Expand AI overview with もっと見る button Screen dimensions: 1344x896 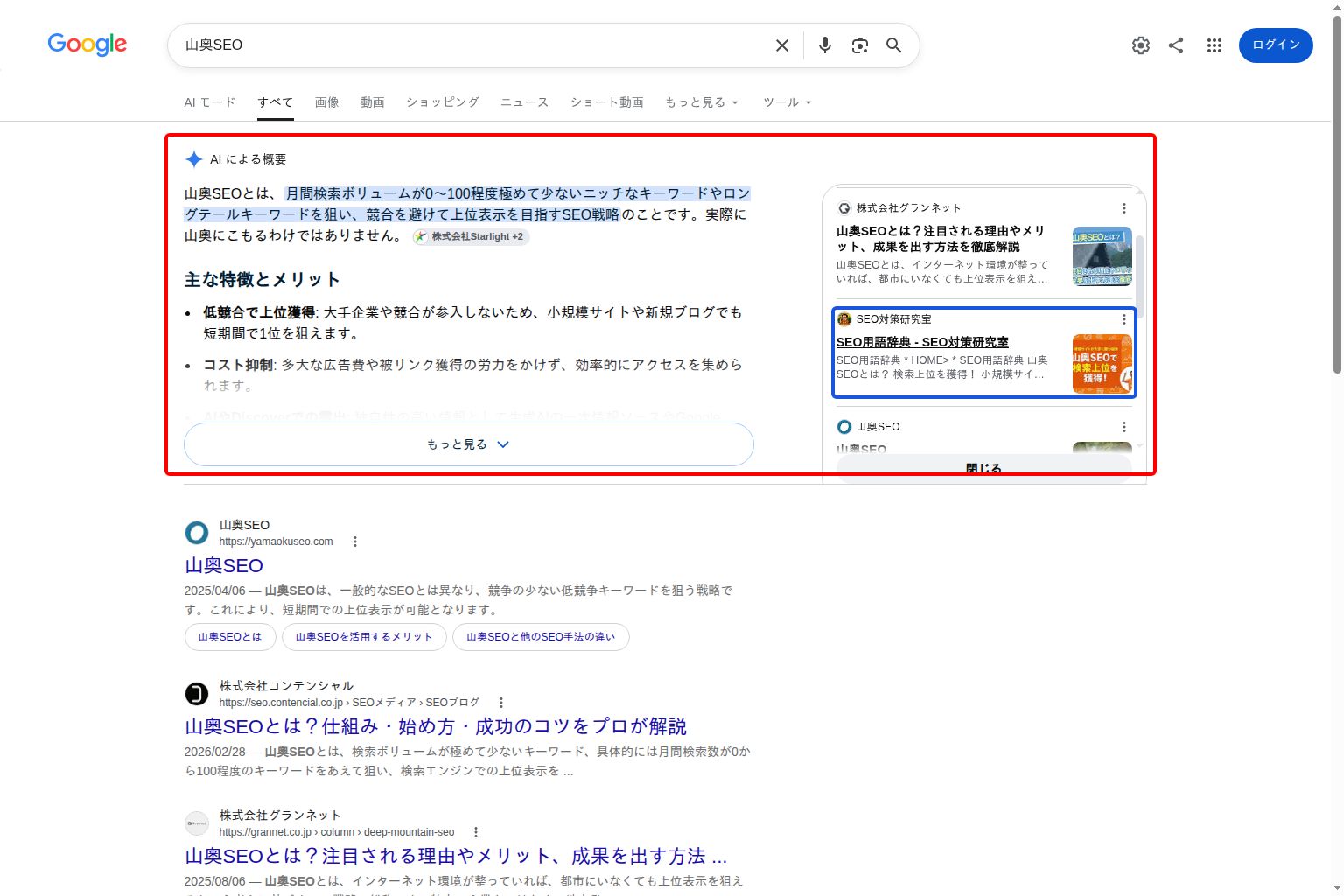[469, 444]
